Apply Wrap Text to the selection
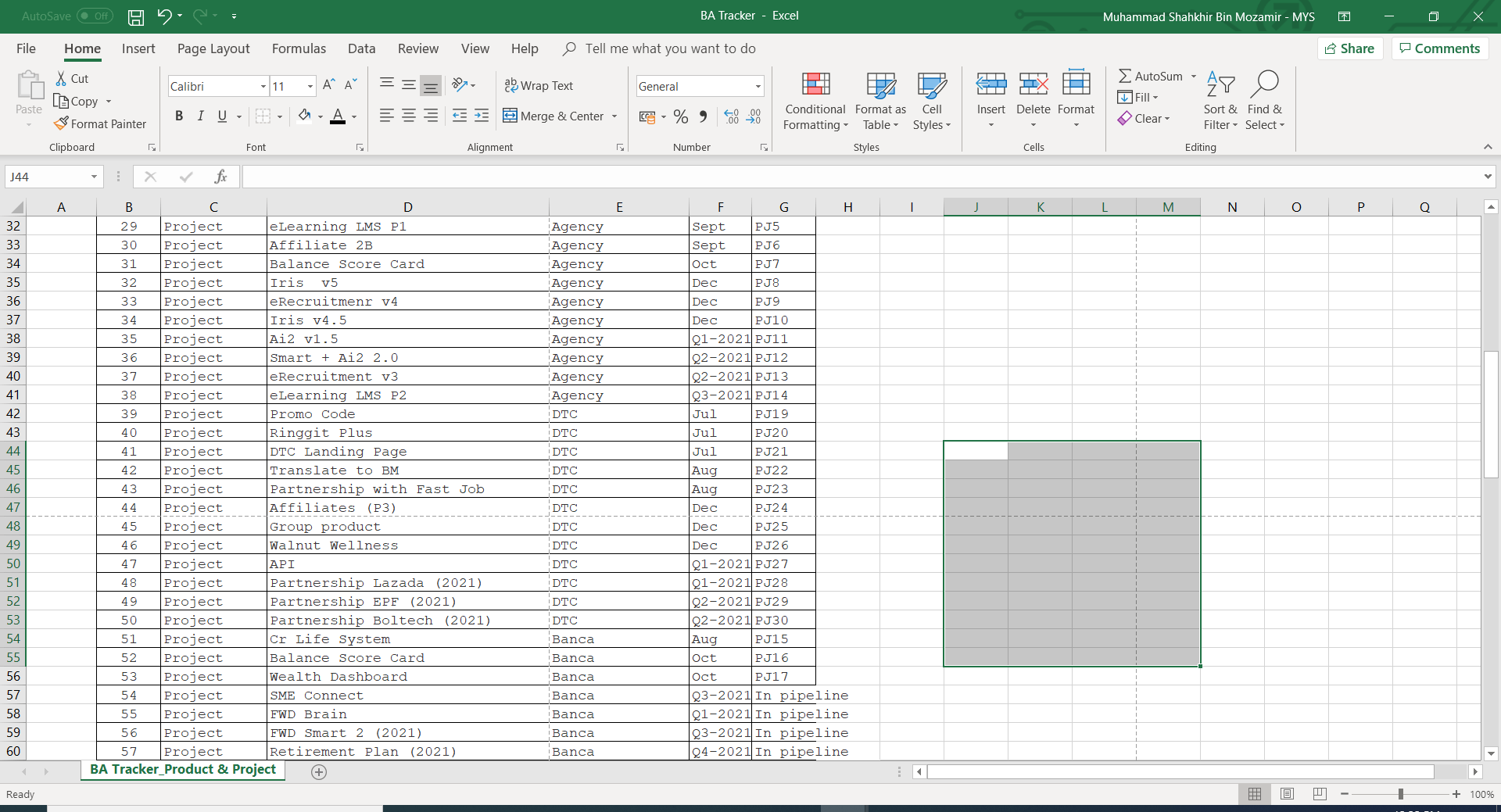The image size is (1501, 812). tap(539, 85)
